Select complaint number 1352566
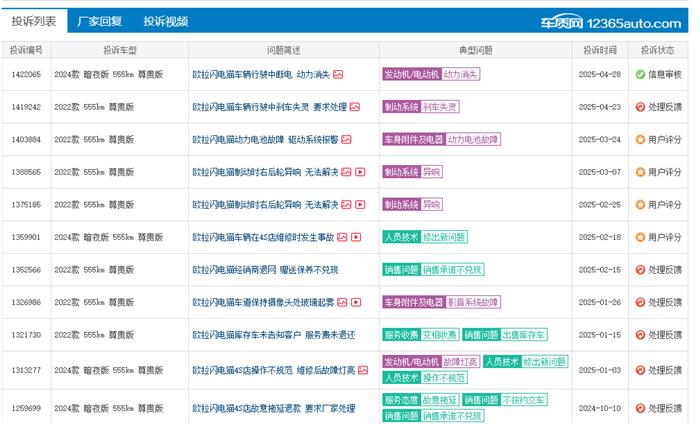This screenshot has height=424, width=700. (x=26, y=270)
